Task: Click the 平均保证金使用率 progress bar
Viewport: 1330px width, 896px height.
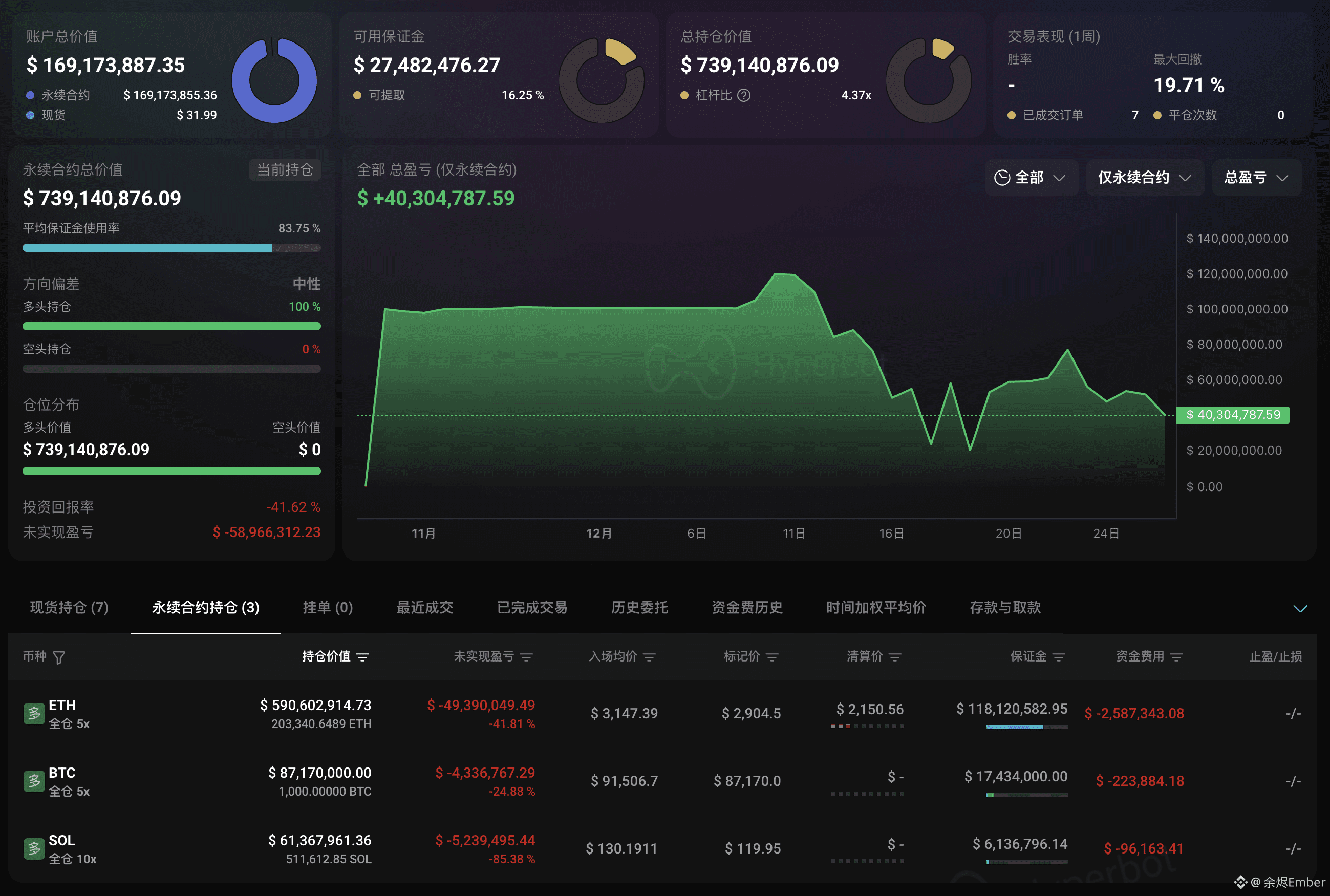Action: [x=171, y=248]
